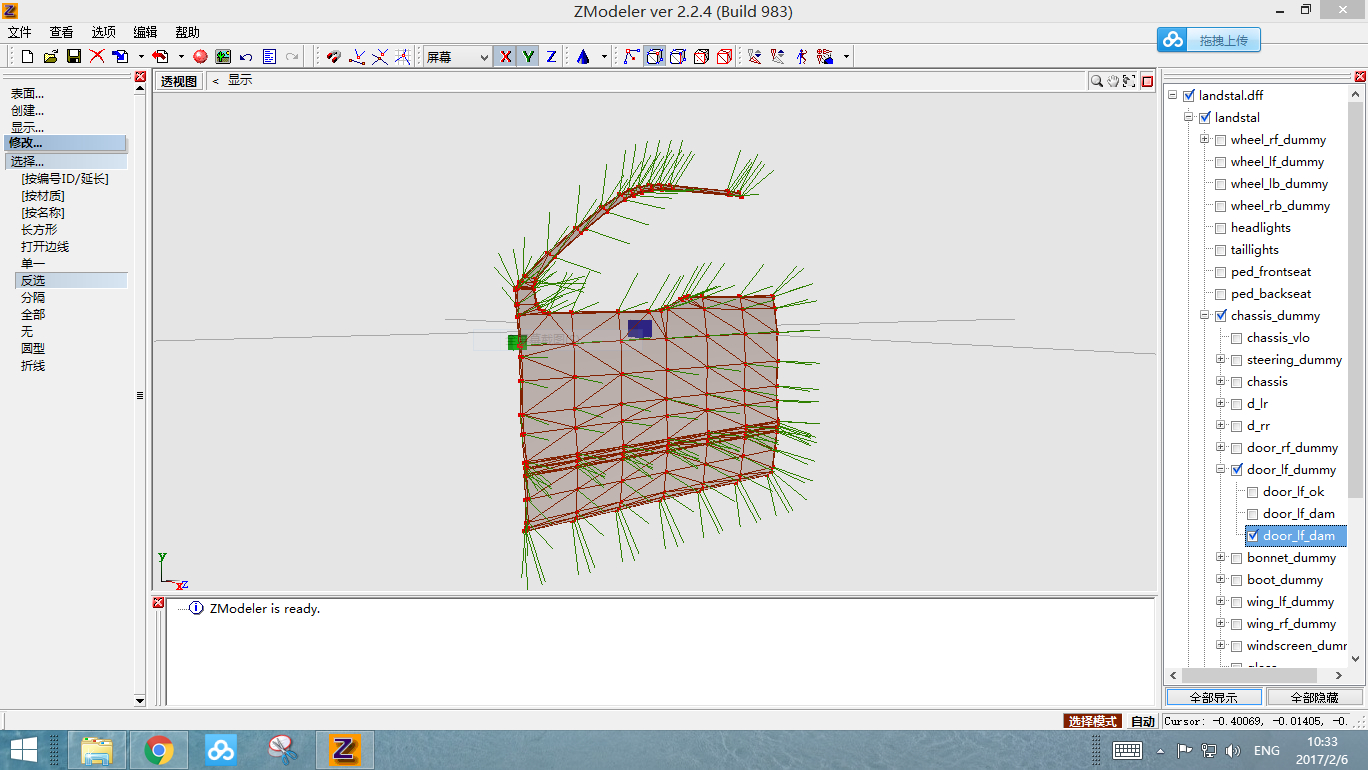Toggle the X axis constraint button
The image size is (1368, 770).
pos(505,57)
